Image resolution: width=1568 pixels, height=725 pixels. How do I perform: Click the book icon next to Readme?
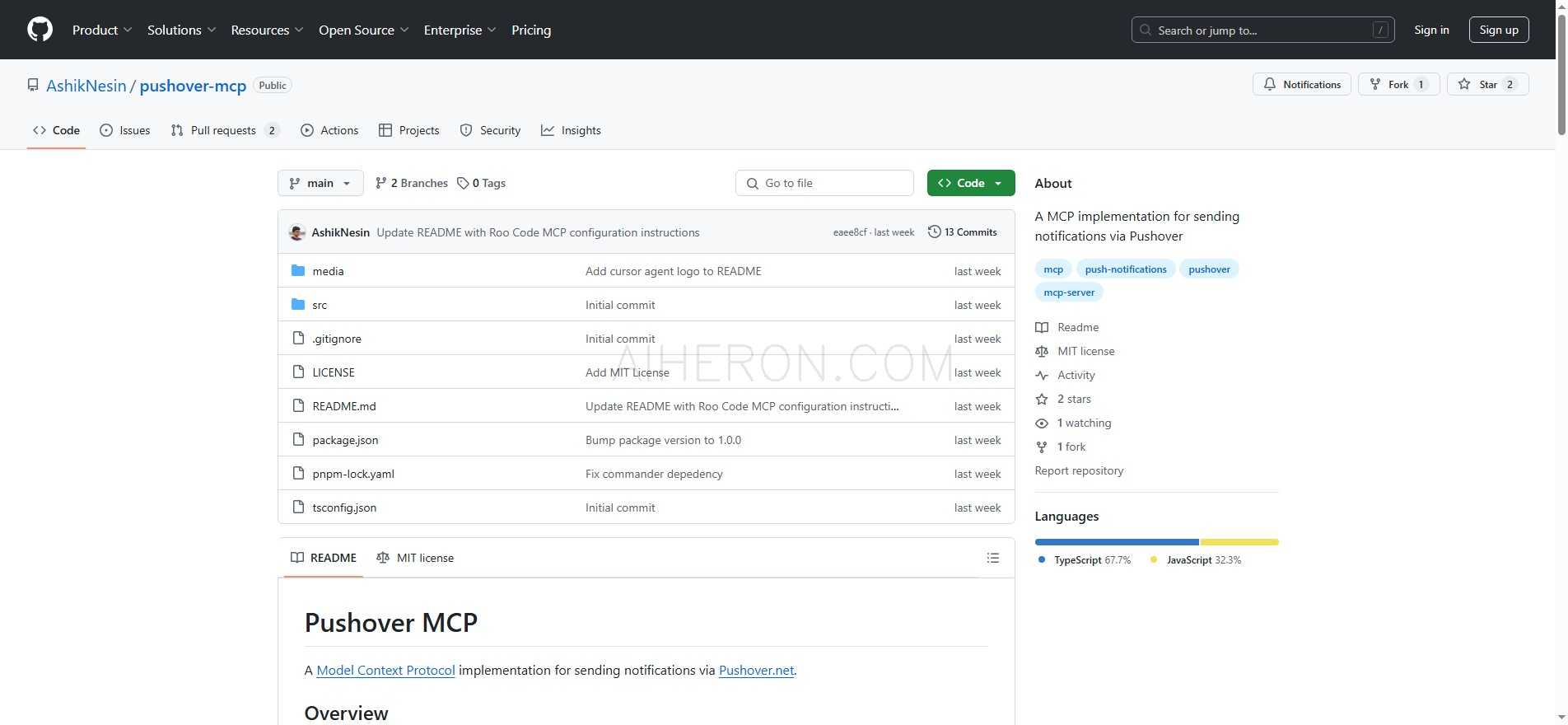click(x=1042, y=327)
